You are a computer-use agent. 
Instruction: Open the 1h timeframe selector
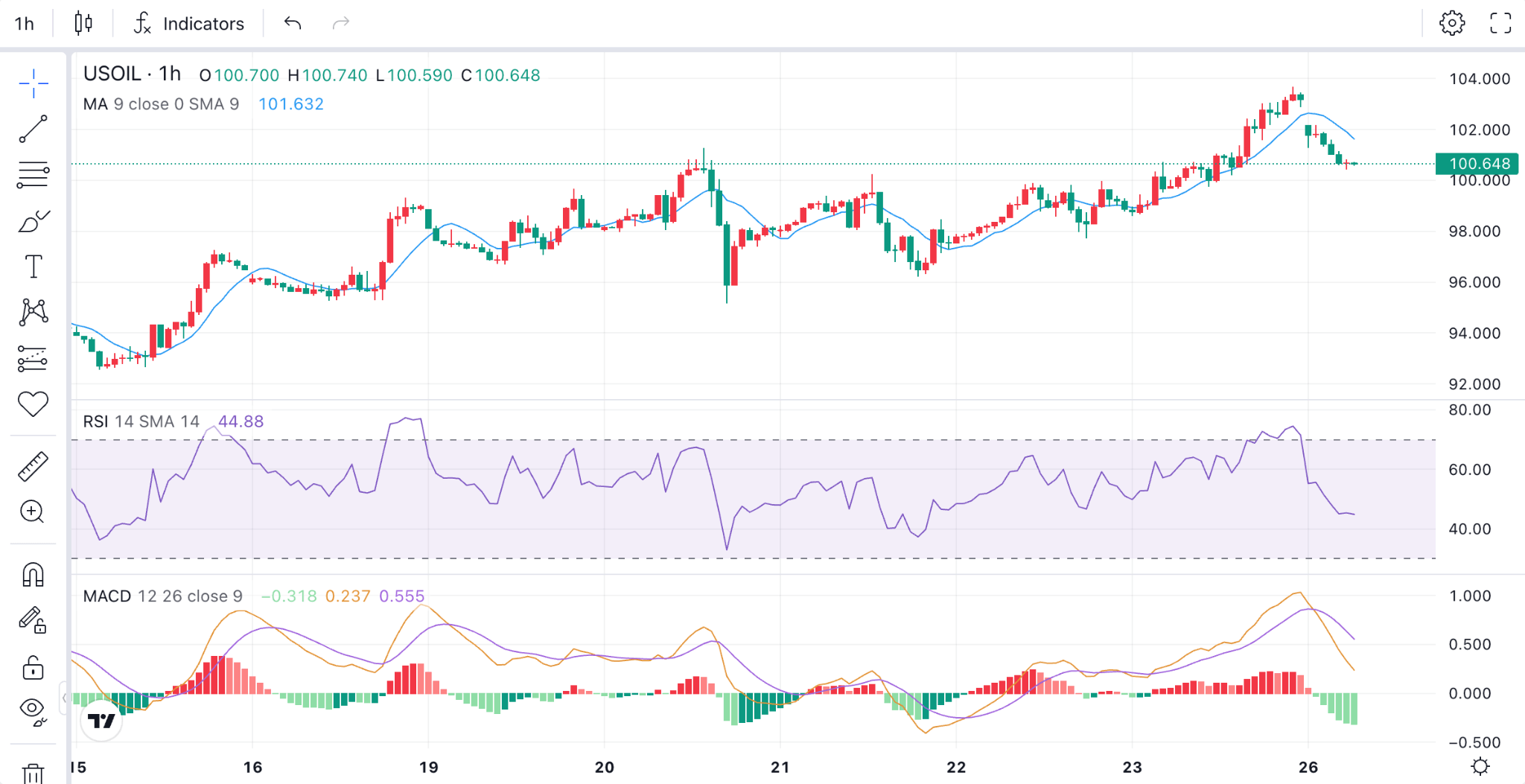[25, 23]
